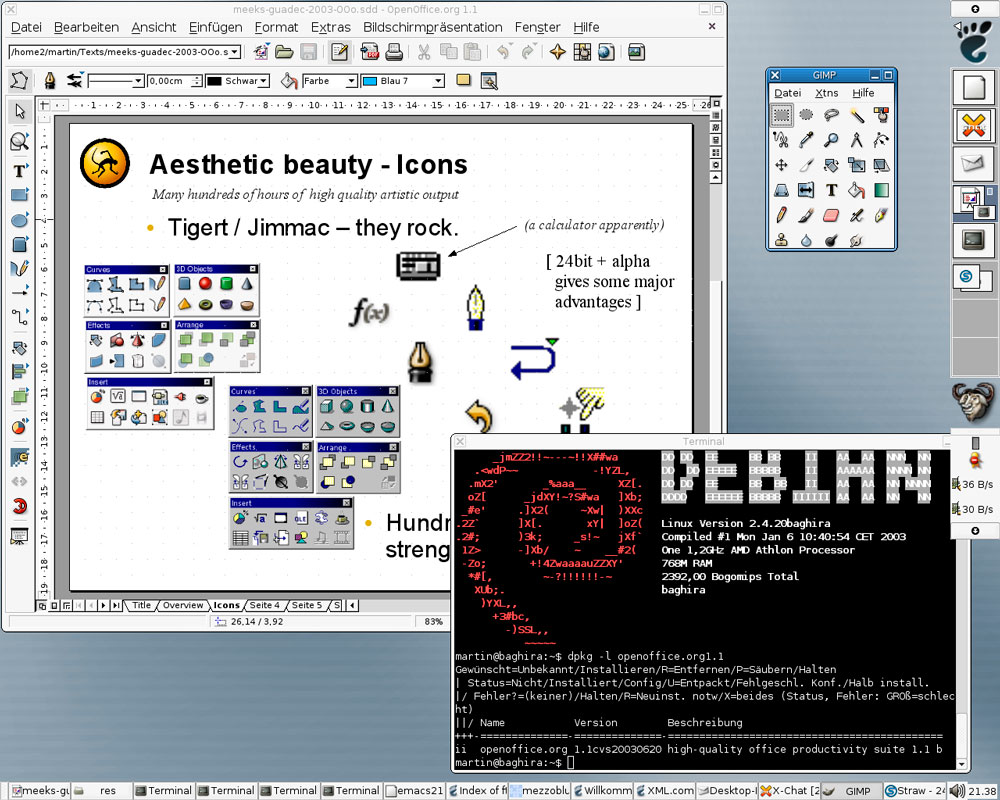Viewport: 1000px width, 800px height.
Task: Pick the Fuzzy Select magic wand tool
Action: point(856,116)
